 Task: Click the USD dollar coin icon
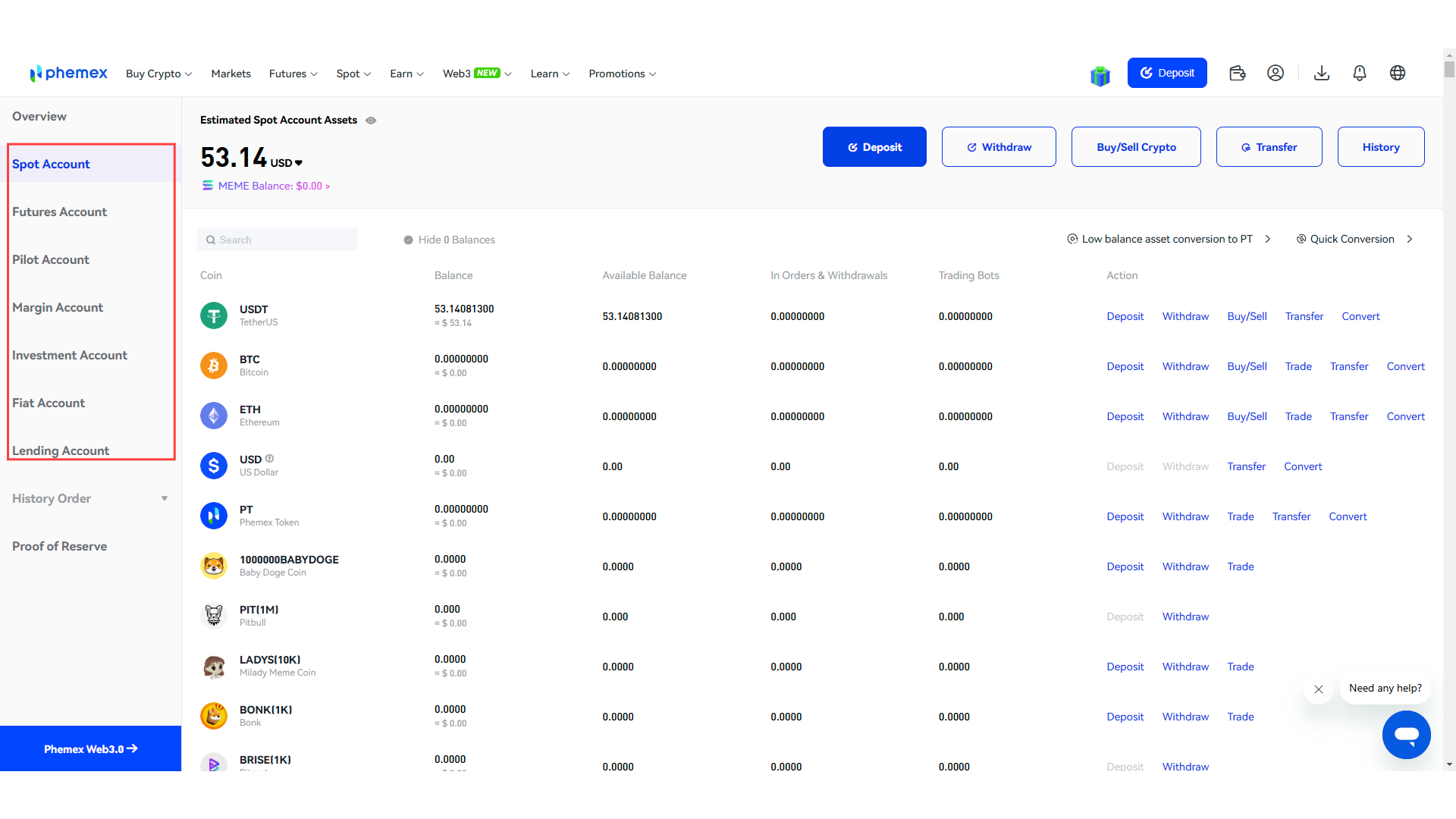coord(214,466)
